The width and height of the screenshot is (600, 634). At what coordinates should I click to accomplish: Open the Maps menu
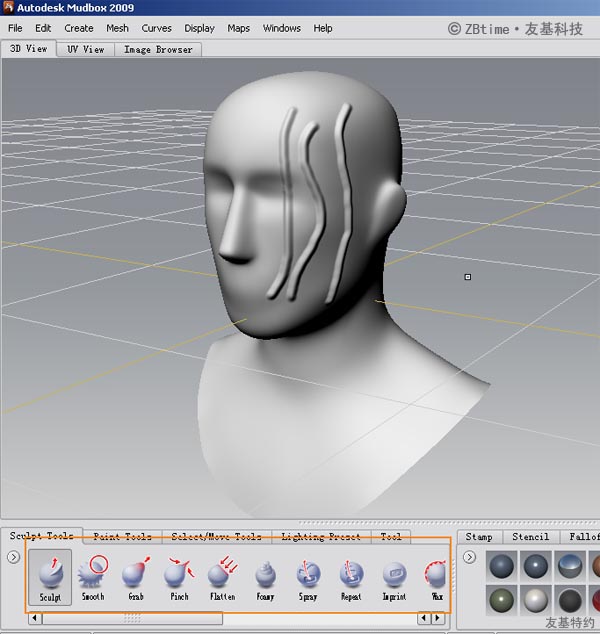pos(239,28)
